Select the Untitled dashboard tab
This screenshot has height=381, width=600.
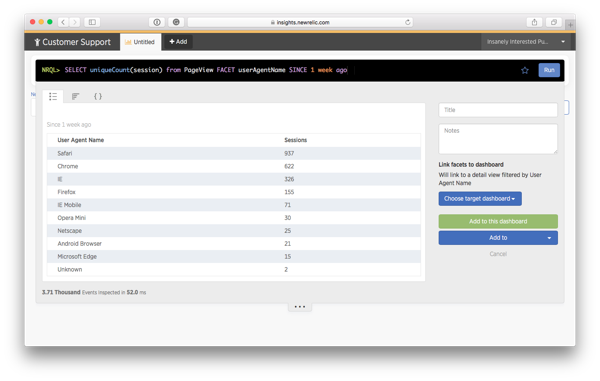[x=140, y=42]
